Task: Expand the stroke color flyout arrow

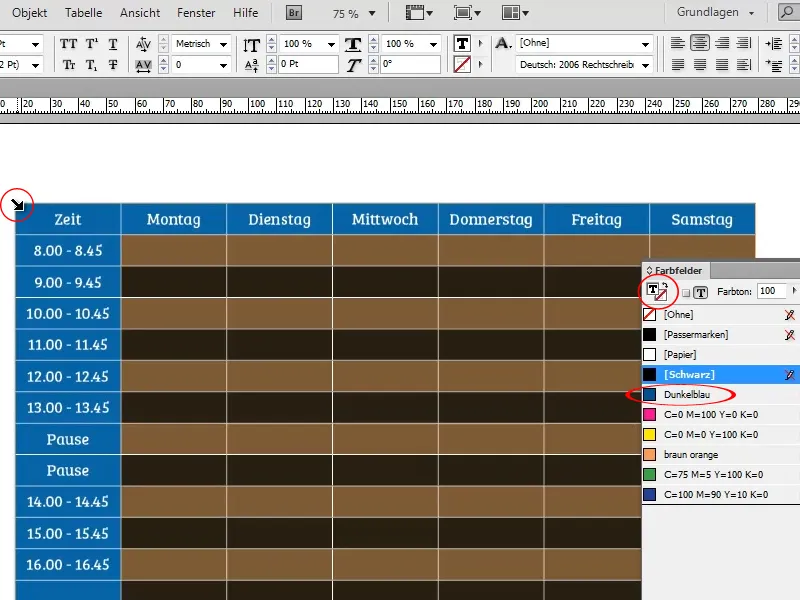Action: click(480, 65)
